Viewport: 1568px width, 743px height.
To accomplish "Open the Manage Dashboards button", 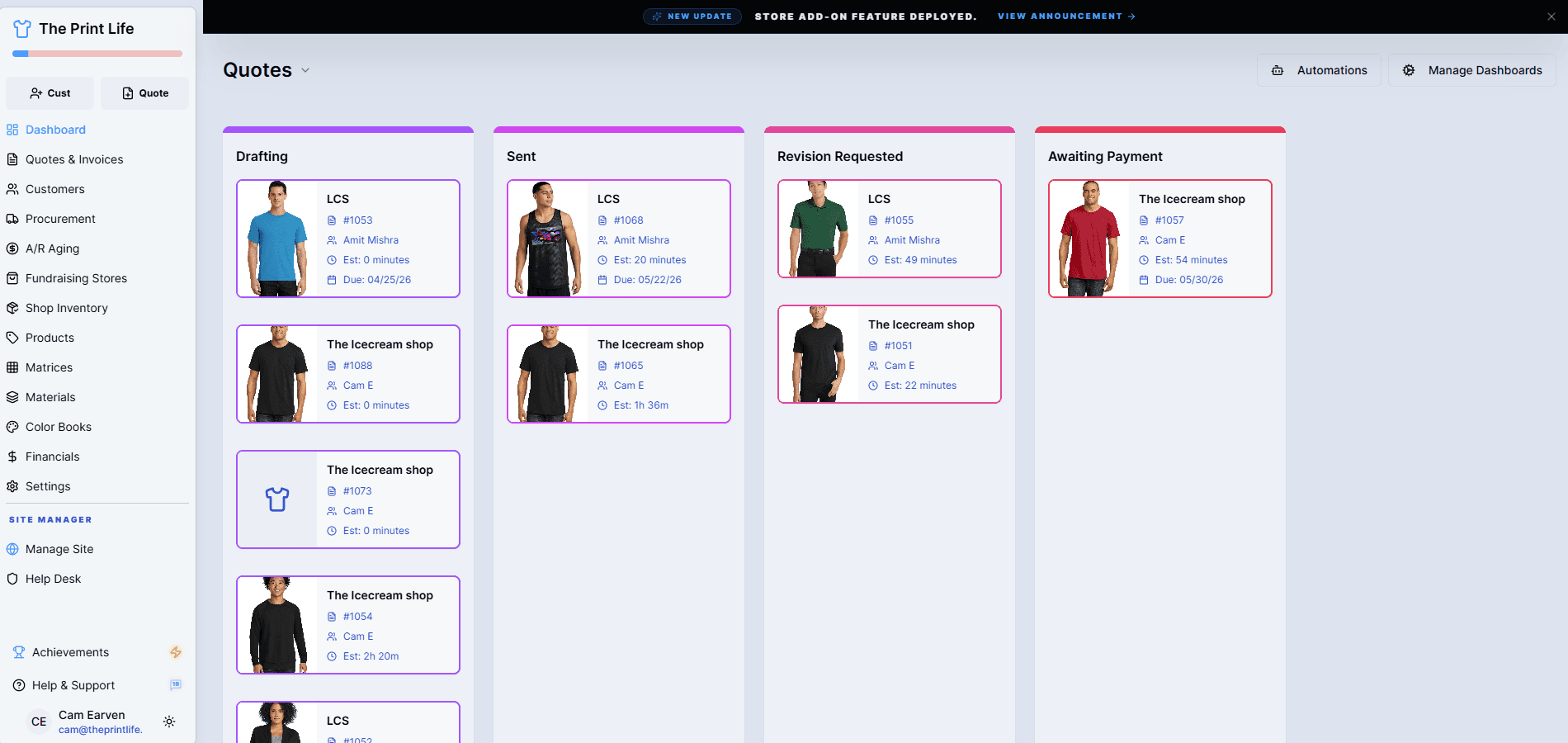I will pos(1472,70).
